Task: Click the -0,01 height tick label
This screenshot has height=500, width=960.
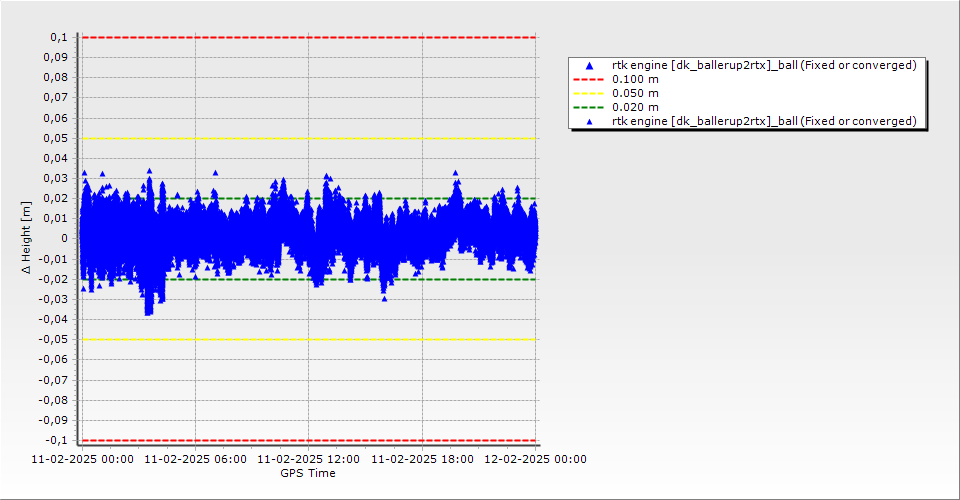Action: (x=53, y=259)
